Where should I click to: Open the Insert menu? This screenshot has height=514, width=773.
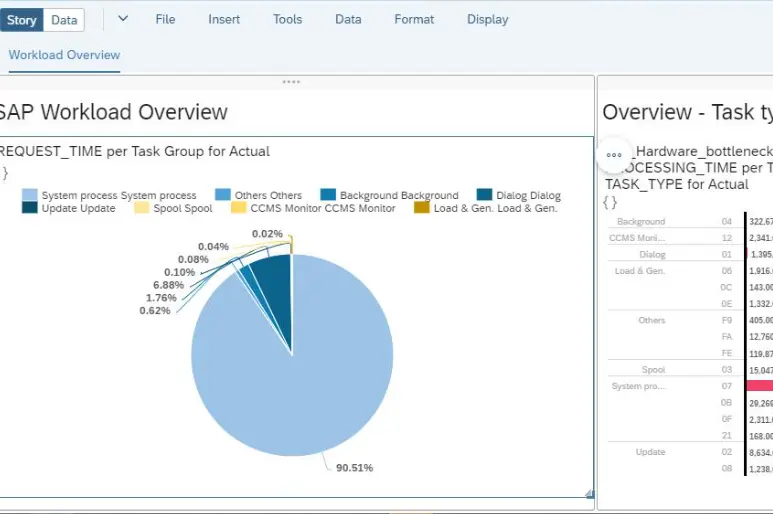(224, 19)
